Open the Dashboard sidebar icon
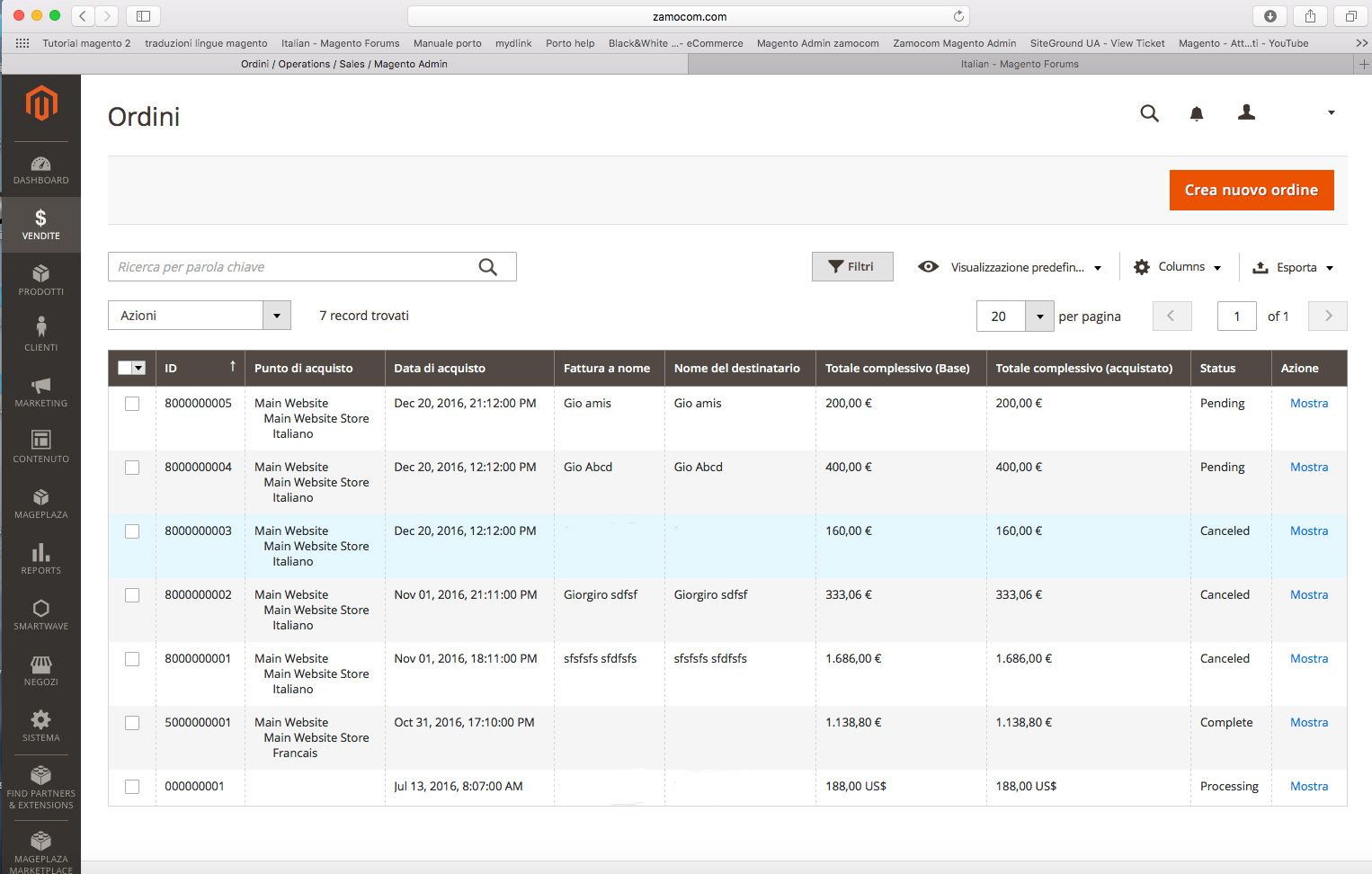The image size is (1372, 874). [x=40, y=170]
